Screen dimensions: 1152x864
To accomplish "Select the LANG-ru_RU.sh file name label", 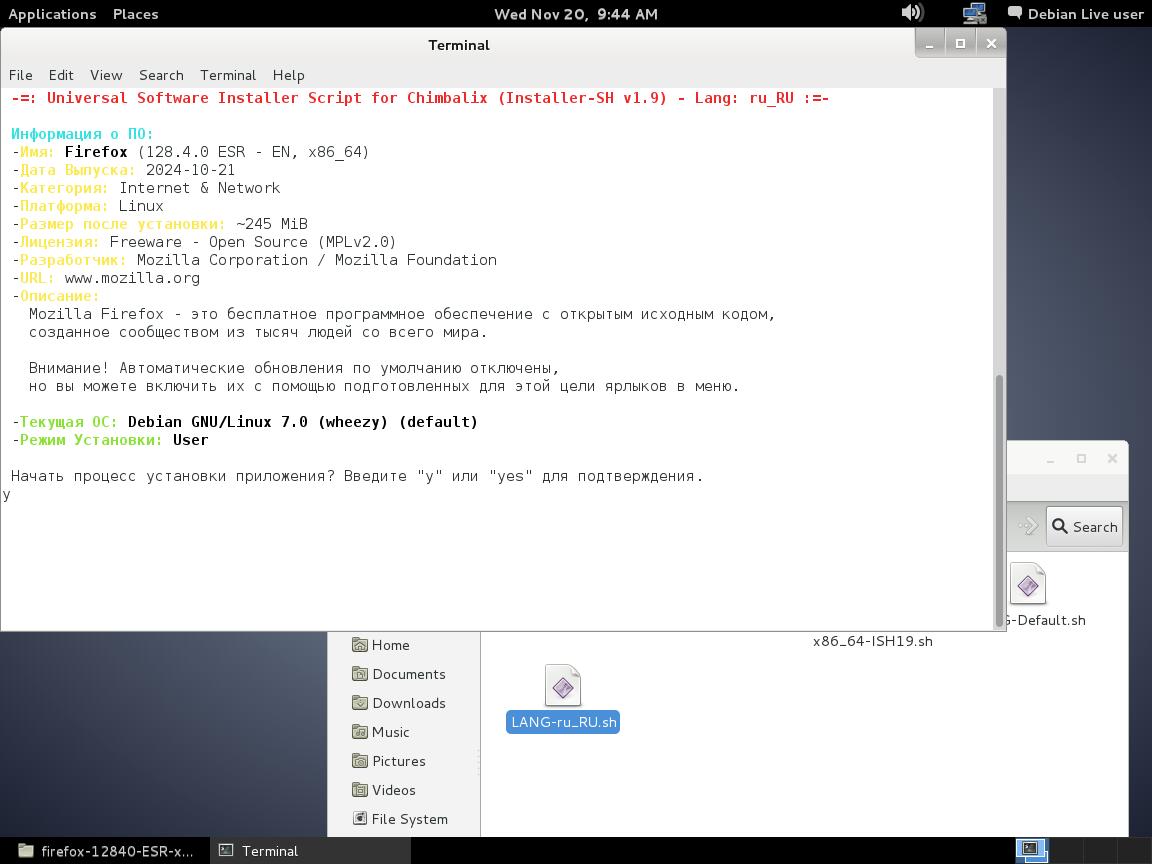I will click(x=563, y=722).
